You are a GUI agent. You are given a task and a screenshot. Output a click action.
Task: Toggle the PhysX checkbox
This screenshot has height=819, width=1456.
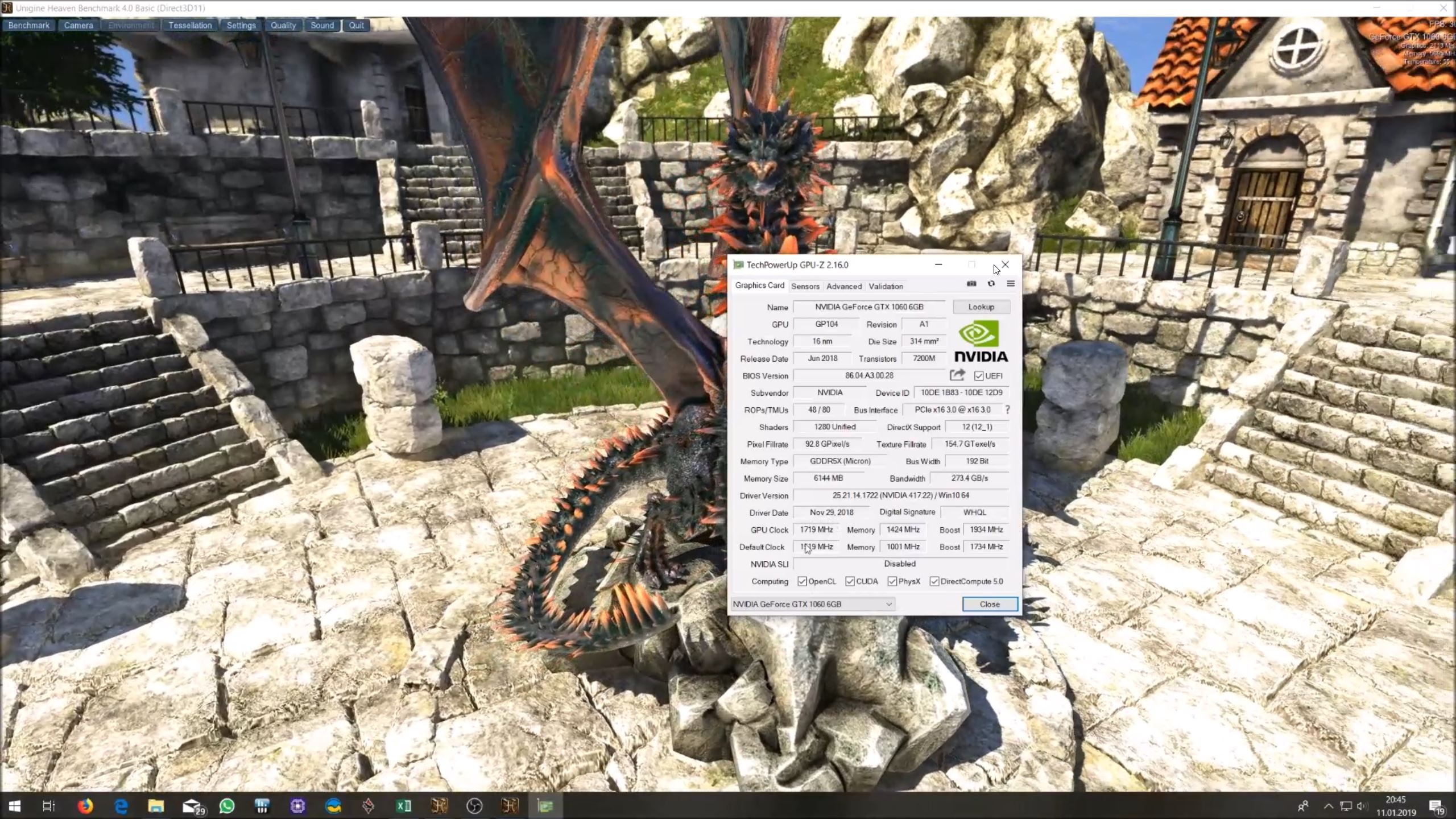click(x=892, y=581)
